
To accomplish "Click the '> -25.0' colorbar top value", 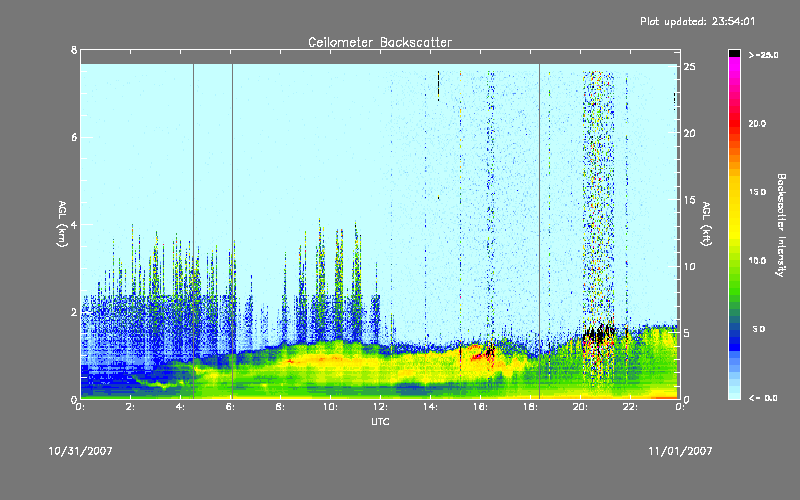I will tap(763, 55).
